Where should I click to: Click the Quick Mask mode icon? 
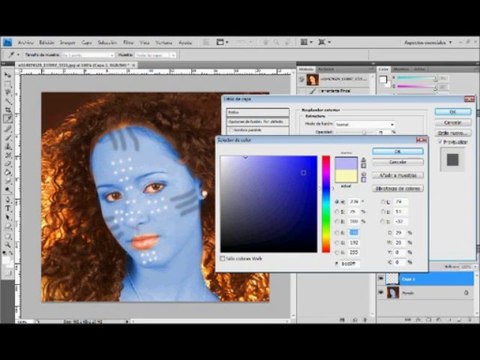pos(8,273)
